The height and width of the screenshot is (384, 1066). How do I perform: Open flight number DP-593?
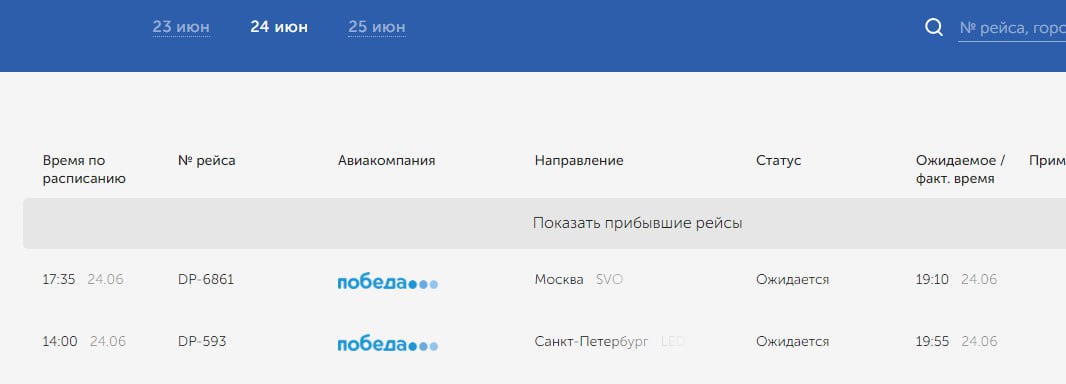(202, 341)
